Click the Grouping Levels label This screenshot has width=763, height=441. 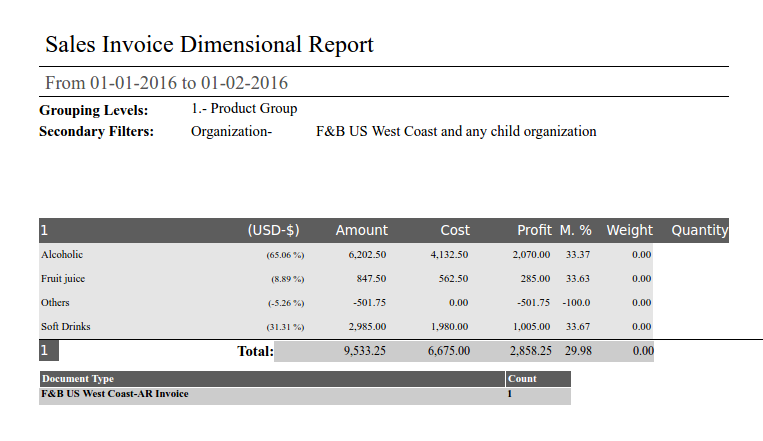(94, 110)
